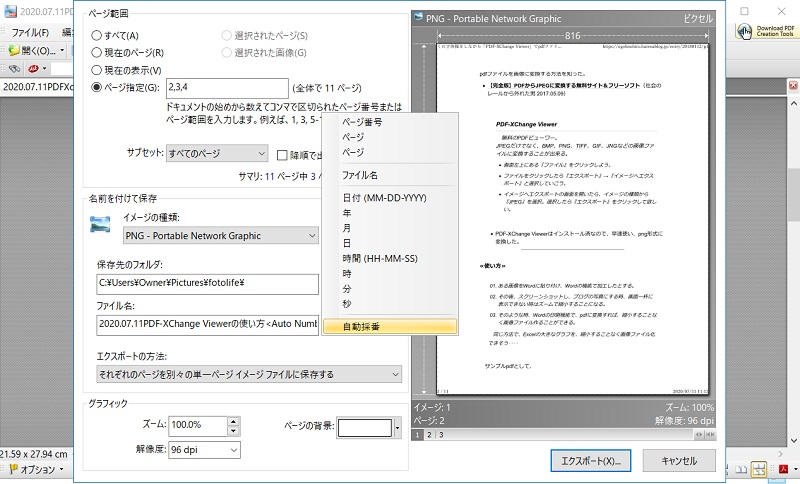The height and width of the screenshot is (484, 800).
Task: Click the 保存先のフォルダ path field
Action: pos(207,284)
